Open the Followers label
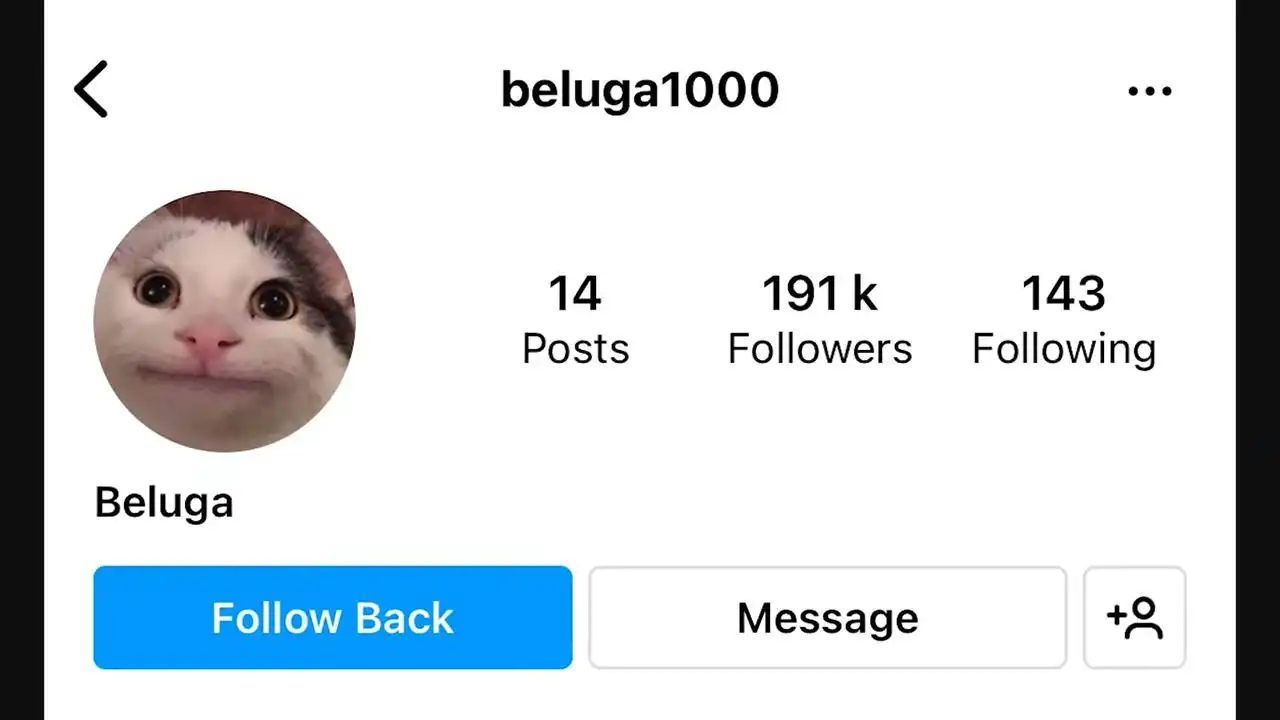Image resolution: width=1280 pixels, height=720 pixels. click(819, 349)
